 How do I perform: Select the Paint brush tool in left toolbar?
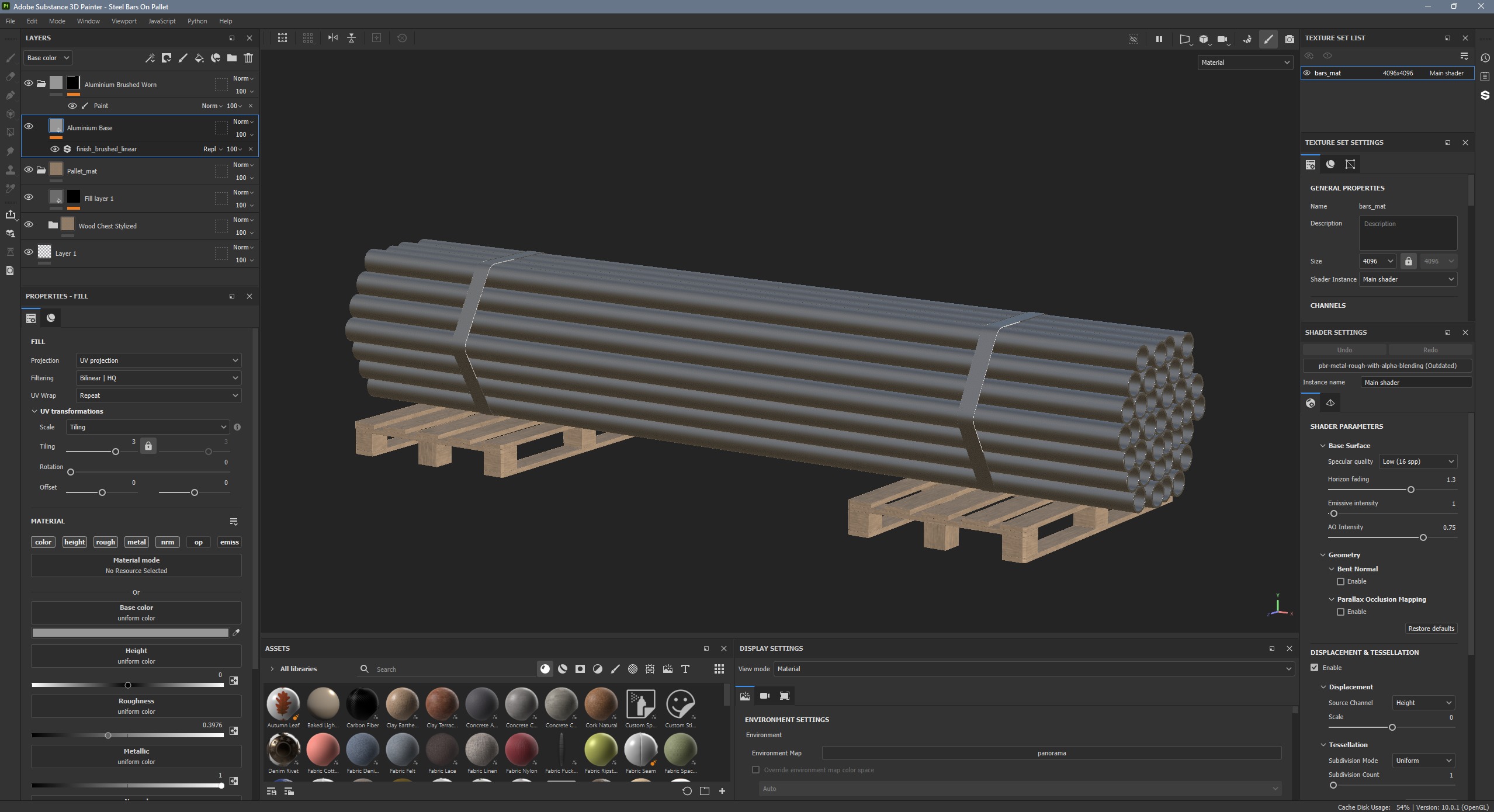10,58
